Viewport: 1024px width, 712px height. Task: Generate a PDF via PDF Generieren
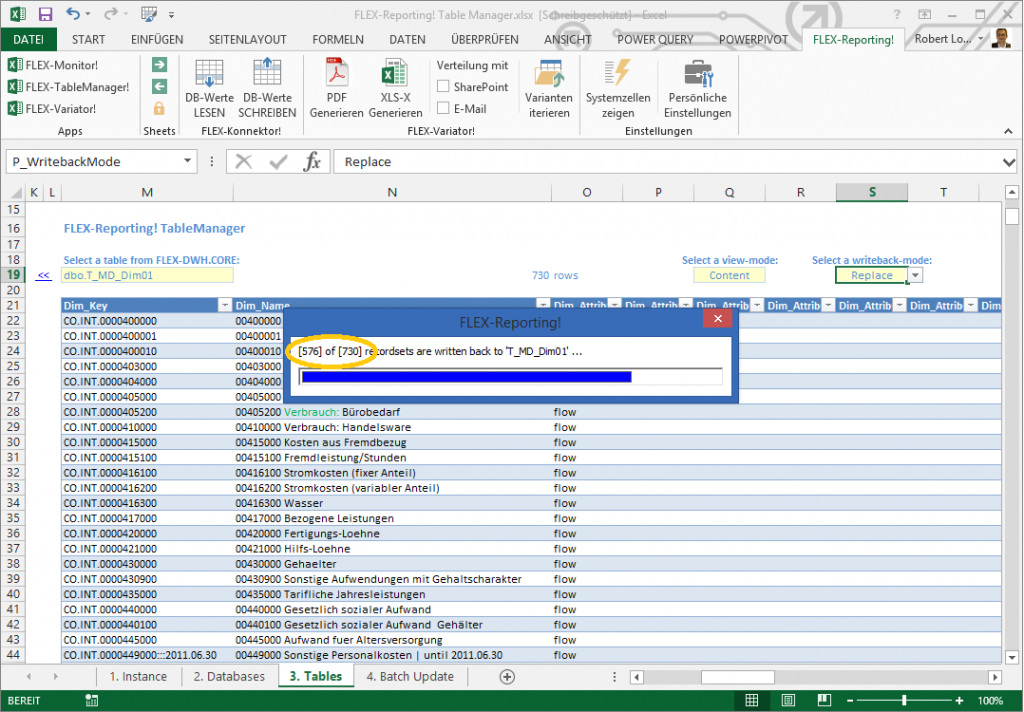click(x=334, y=88)
